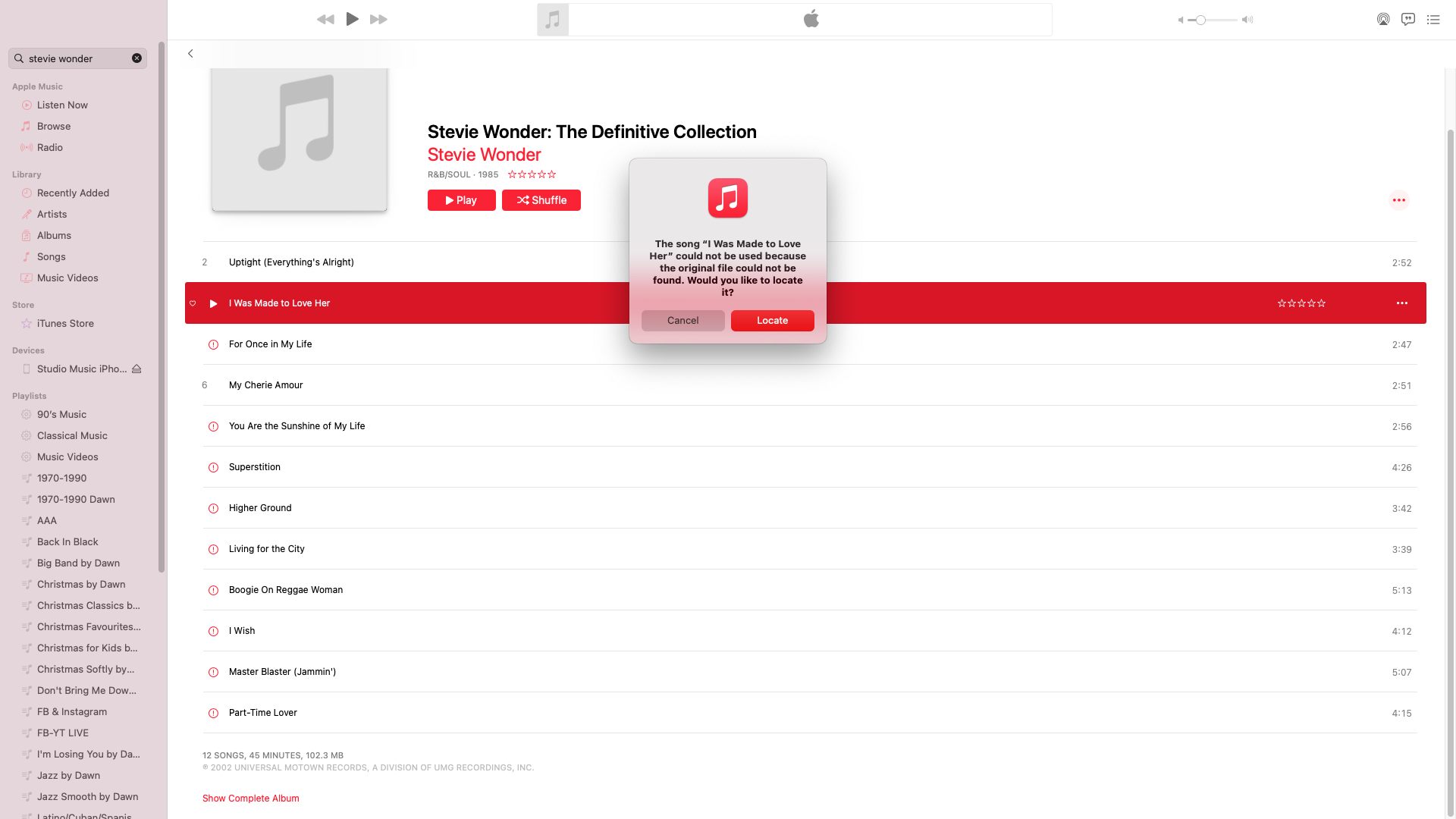
Task: Select the song My Cherie Amour
Action: point(265,385)
